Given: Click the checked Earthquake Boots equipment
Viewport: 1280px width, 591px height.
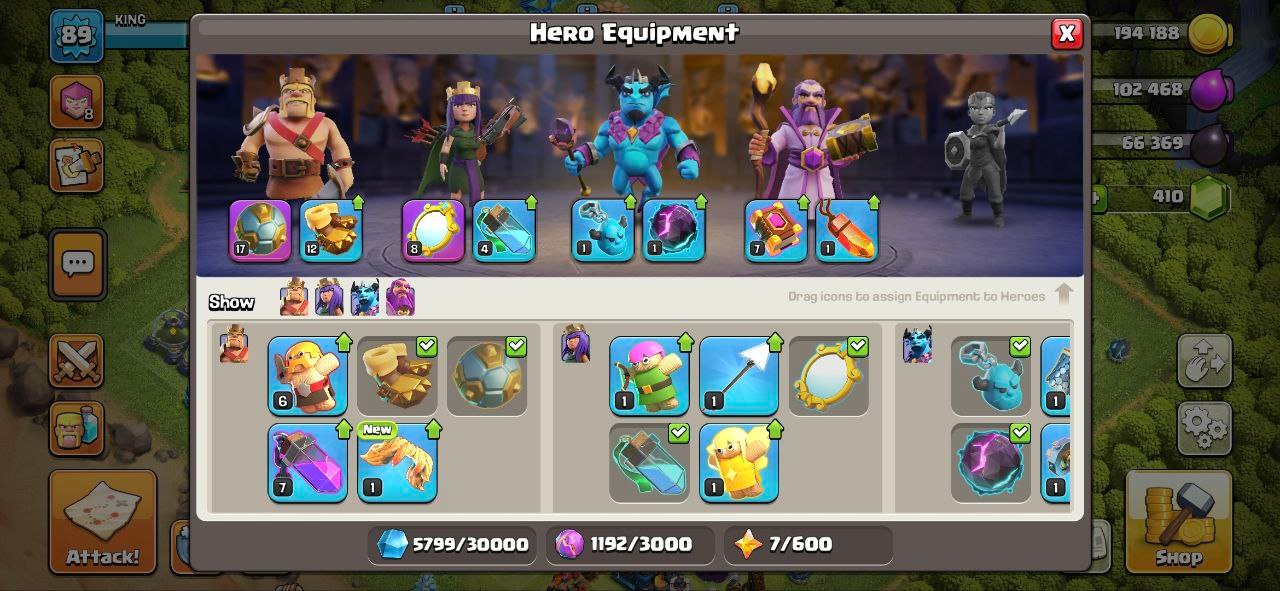Looking at the screenshot, I should [397, 376].
